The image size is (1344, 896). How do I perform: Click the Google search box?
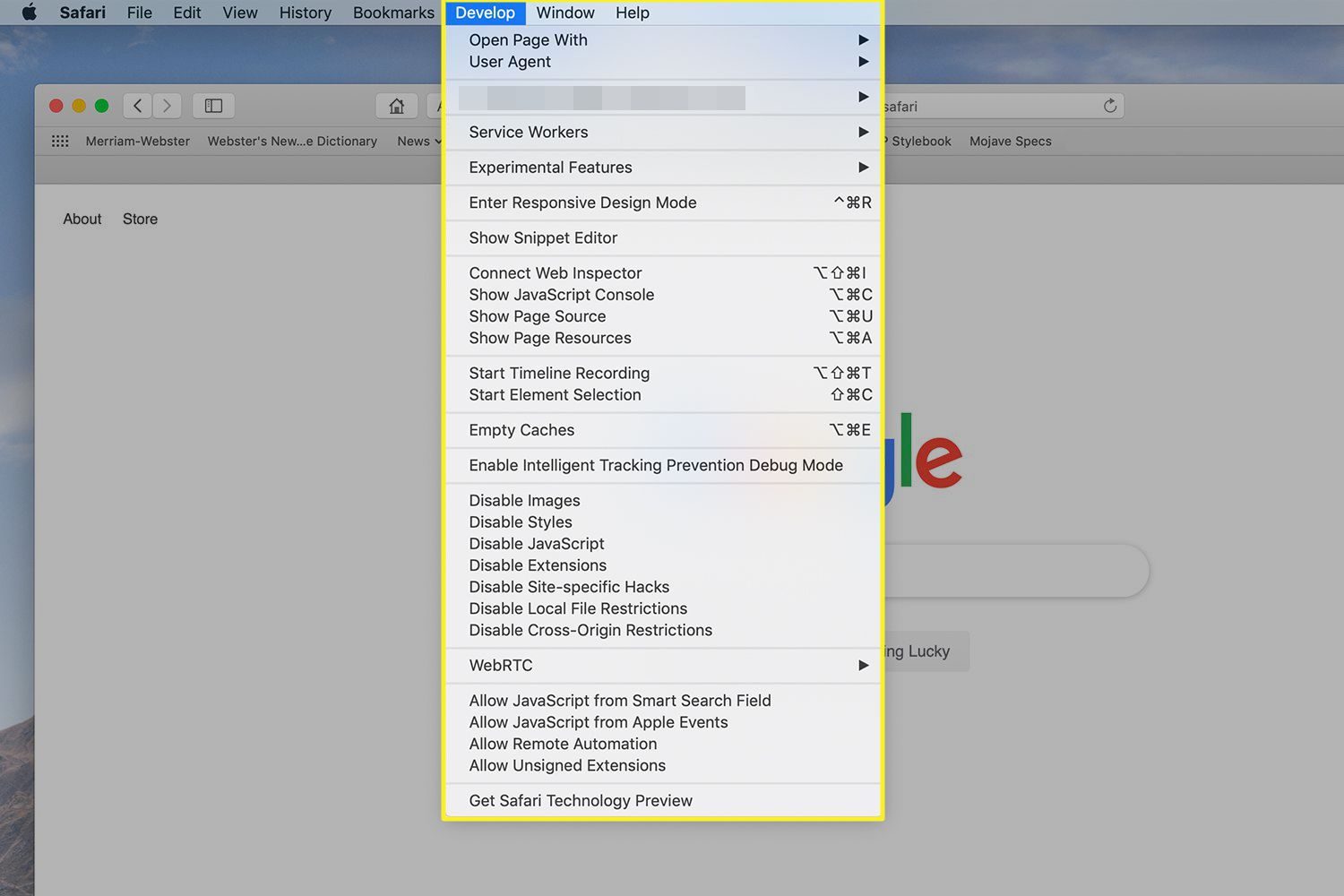pyautogui.click(x=1017, y=571)
